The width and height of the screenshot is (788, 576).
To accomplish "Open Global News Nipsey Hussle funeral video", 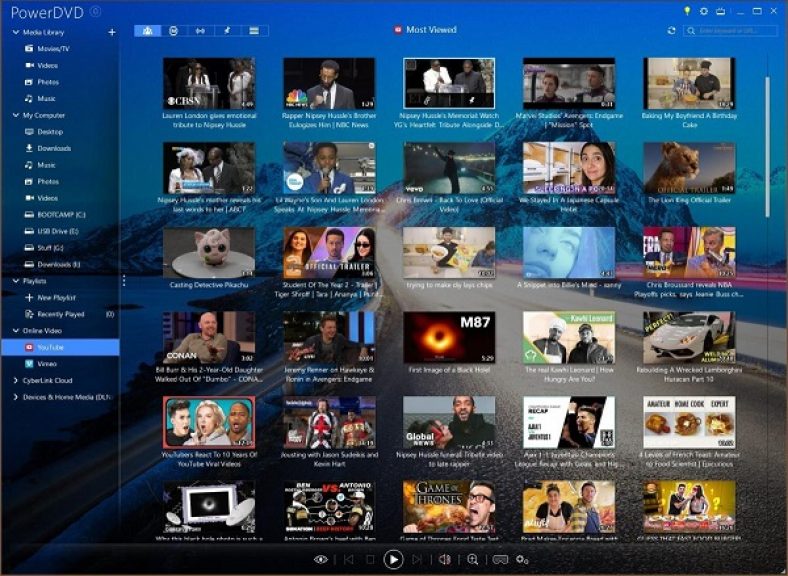I will tap(449, 422).
